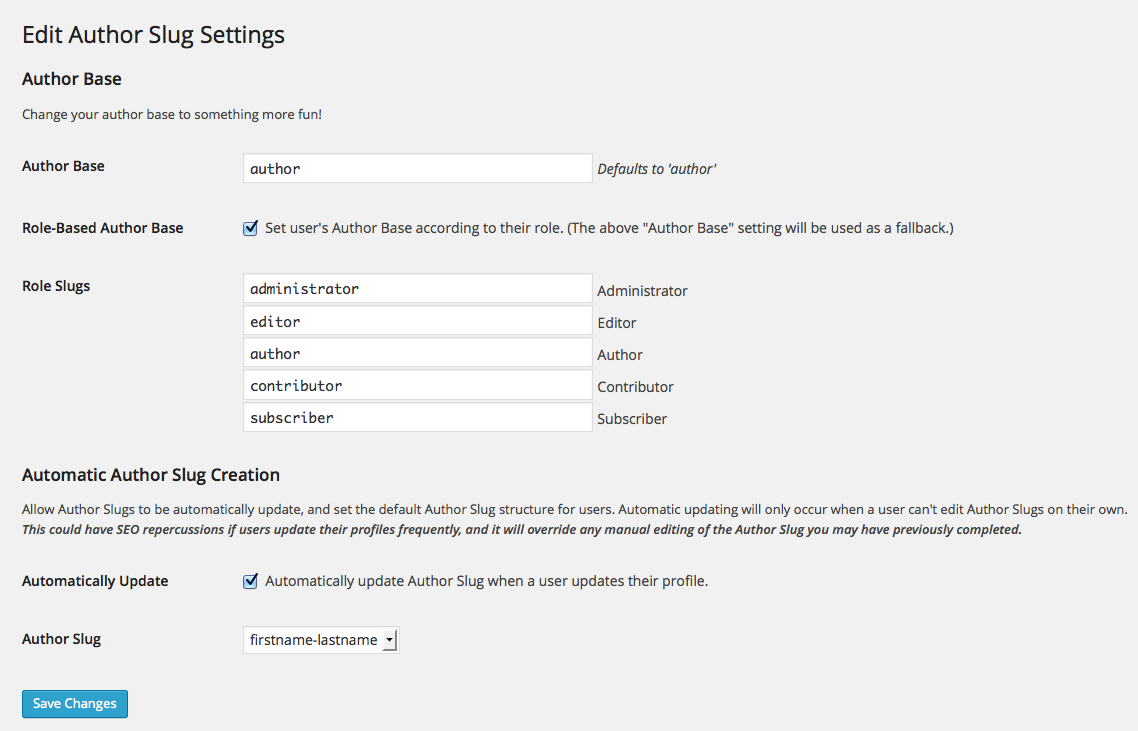Screen dimensions: 1138x731
Task: Click the bold italic SEO repercussions warning
Action: coord(521,530)
